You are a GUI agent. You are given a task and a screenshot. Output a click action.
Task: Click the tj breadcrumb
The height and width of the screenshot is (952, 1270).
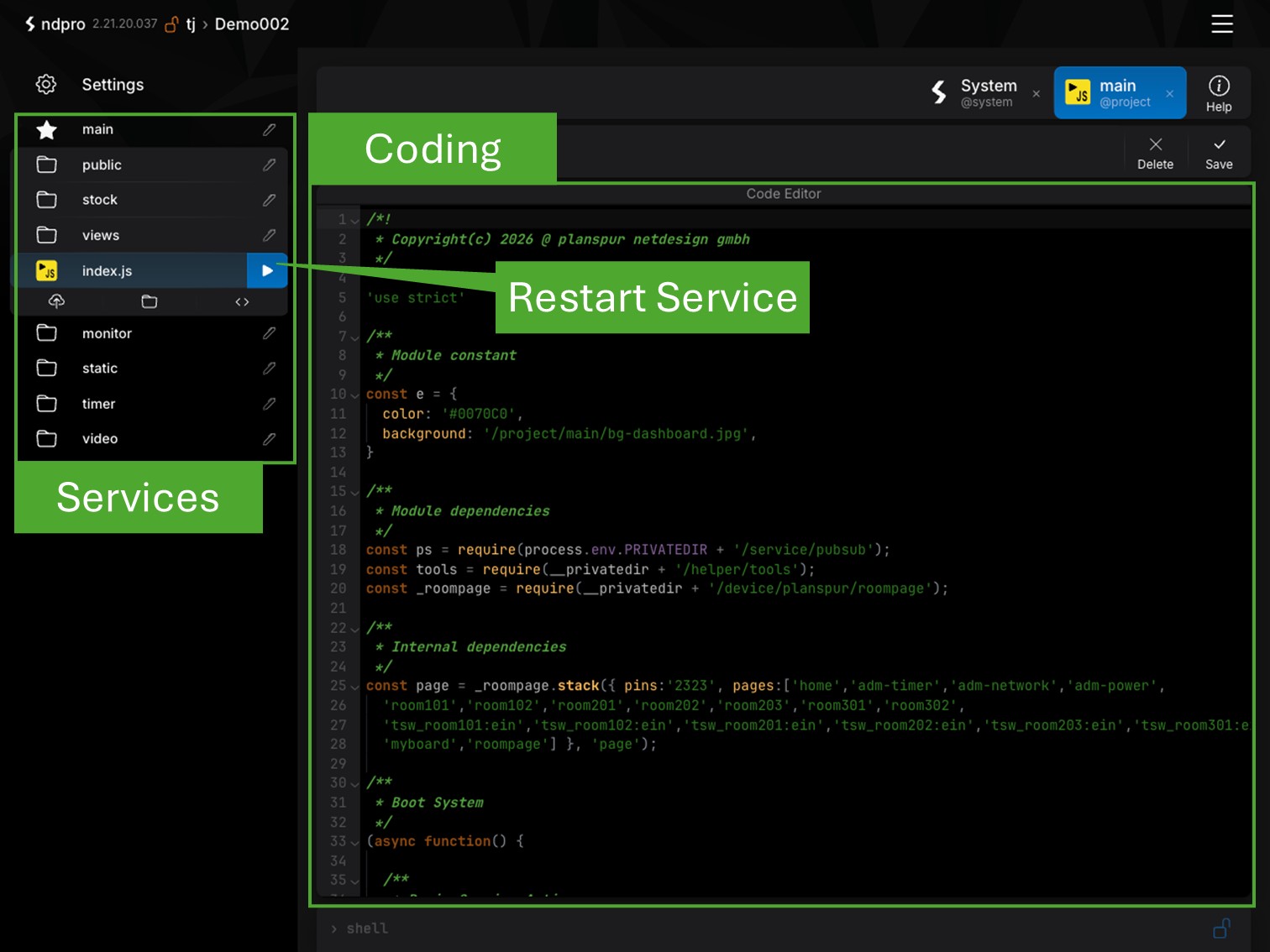191,24
